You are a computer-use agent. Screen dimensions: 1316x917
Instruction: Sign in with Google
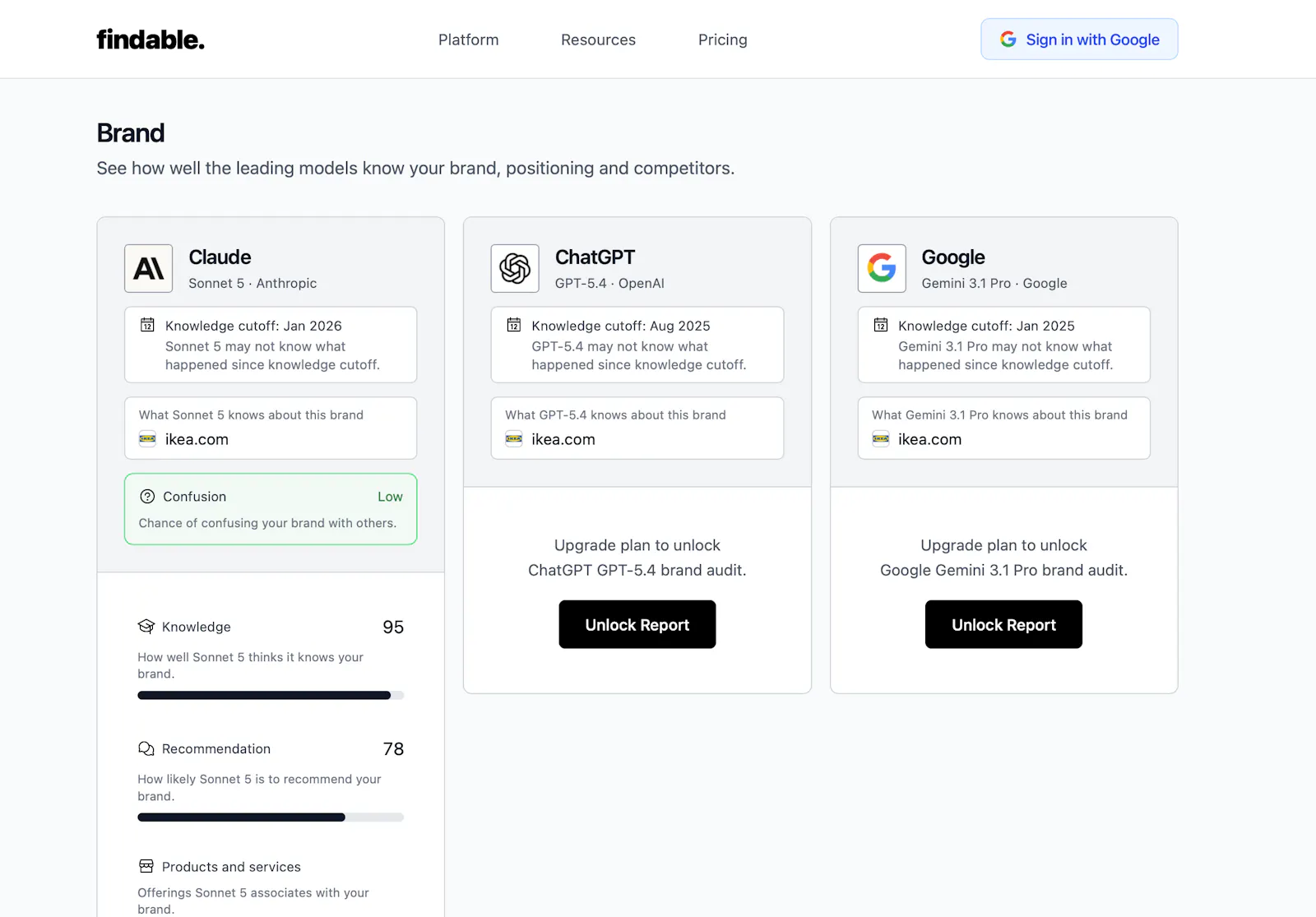coord(1079,39)
